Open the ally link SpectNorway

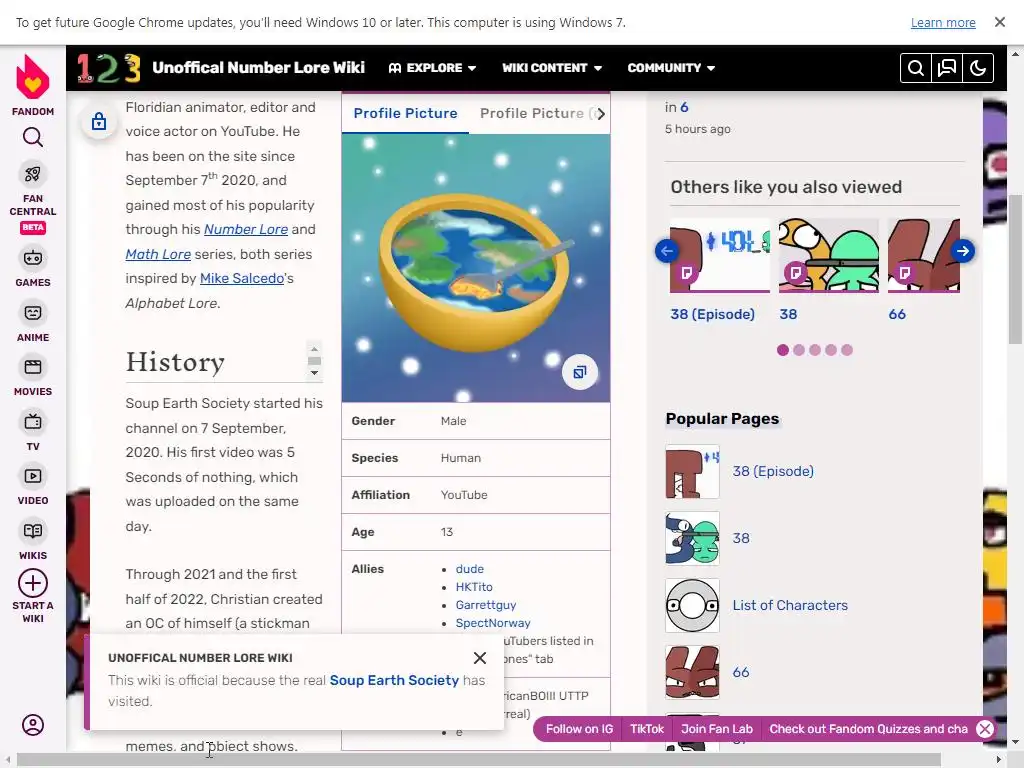(493, 623)
